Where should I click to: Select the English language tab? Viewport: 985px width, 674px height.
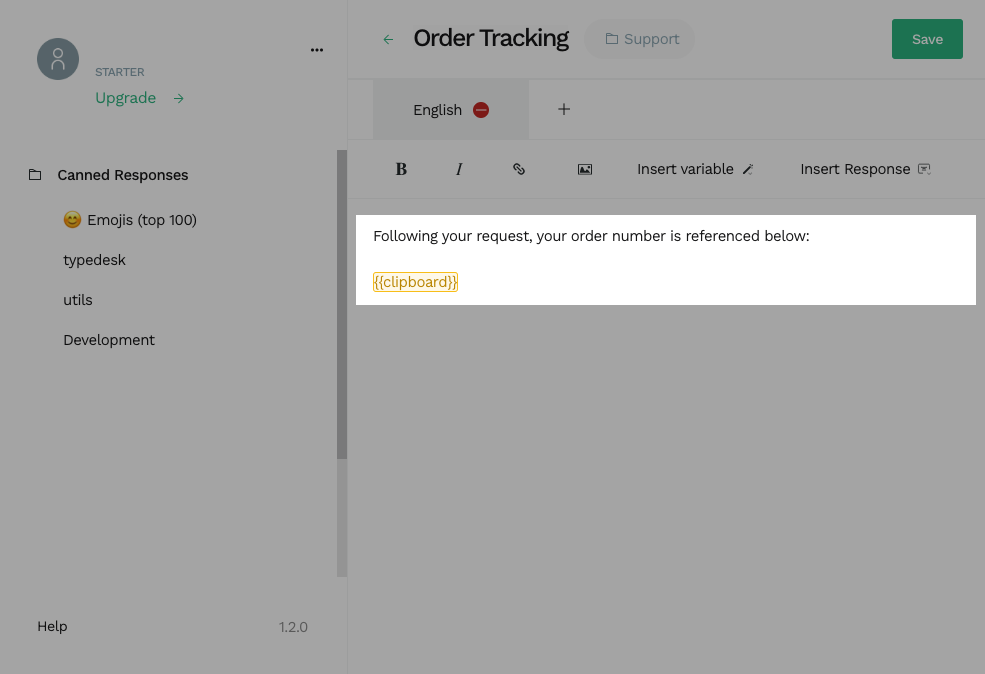click(437, 110)
